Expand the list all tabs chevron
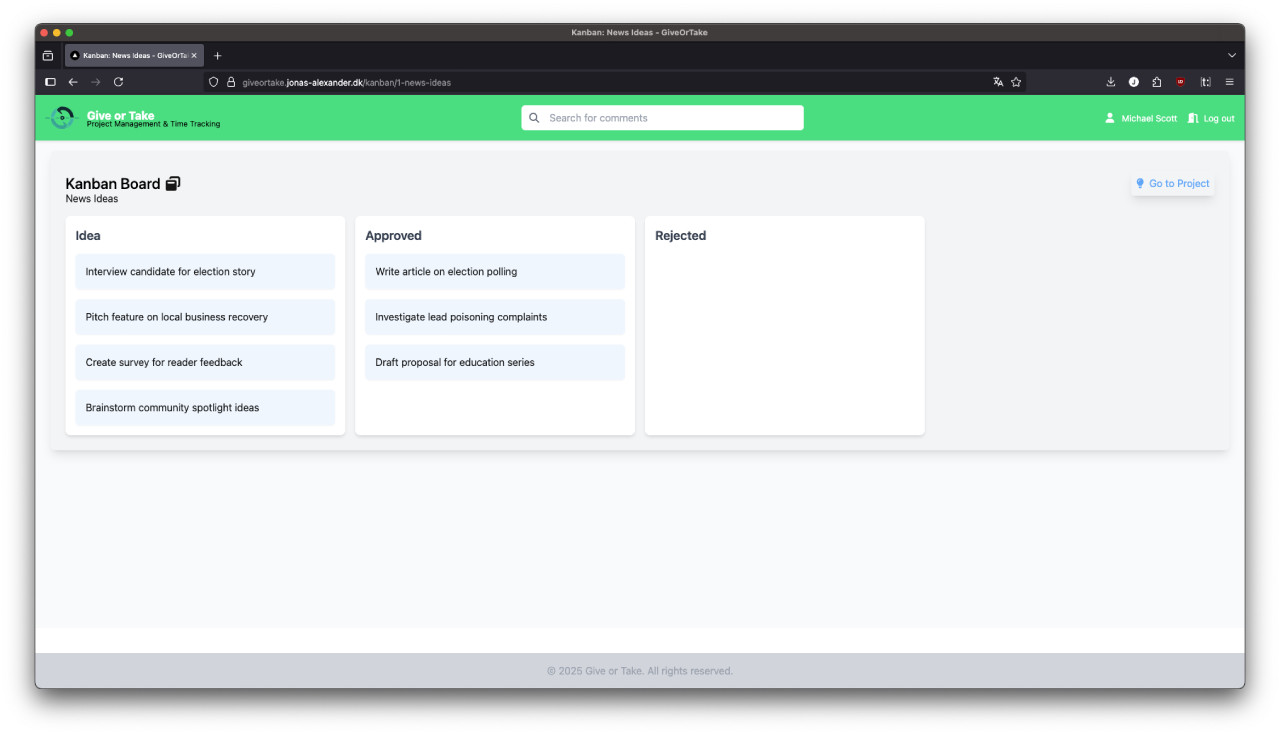The image size is (1280, 735). pyautogui.click(x=1231, y=56)
